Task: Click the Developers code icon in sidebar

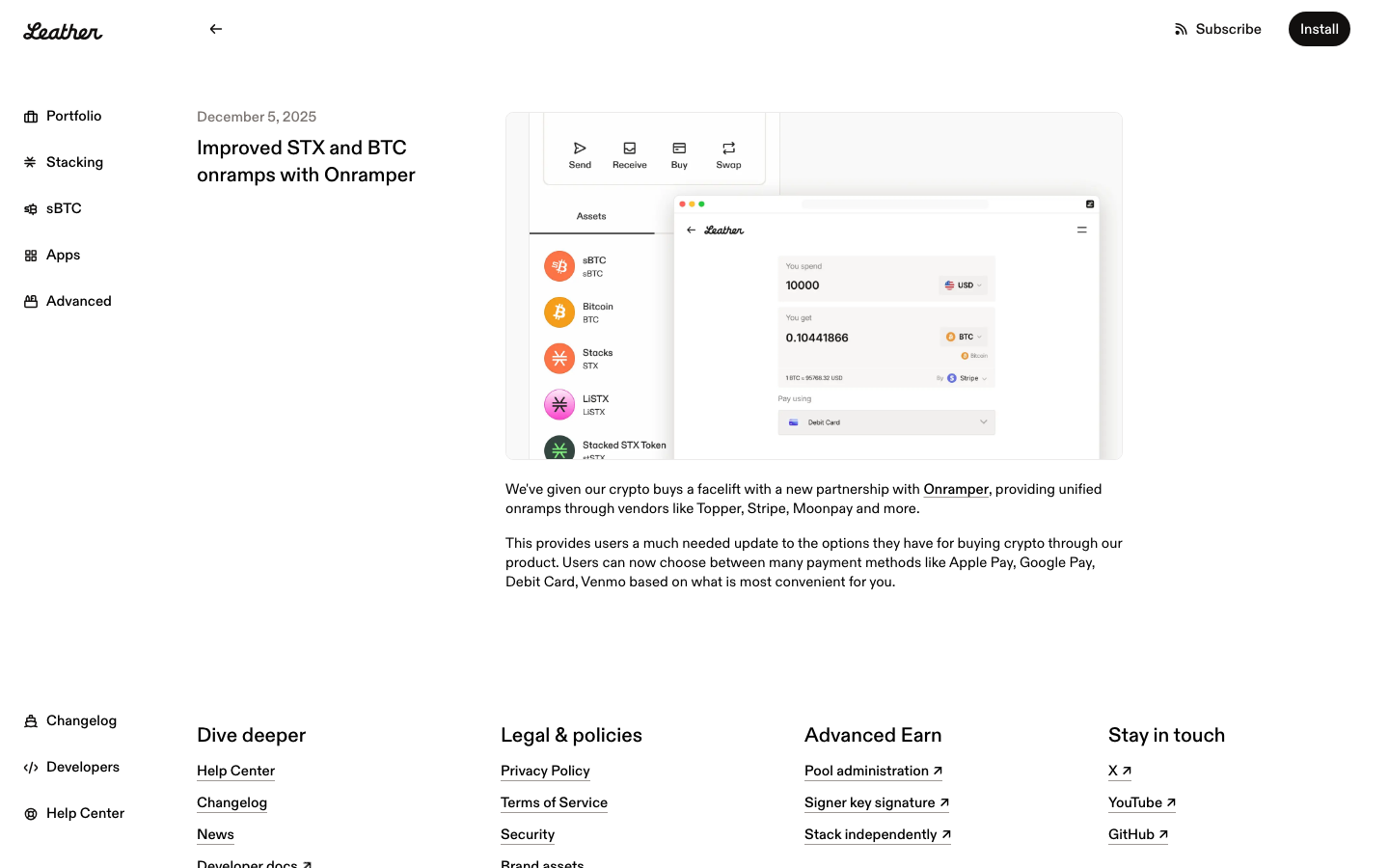Action: pos(31,768)
